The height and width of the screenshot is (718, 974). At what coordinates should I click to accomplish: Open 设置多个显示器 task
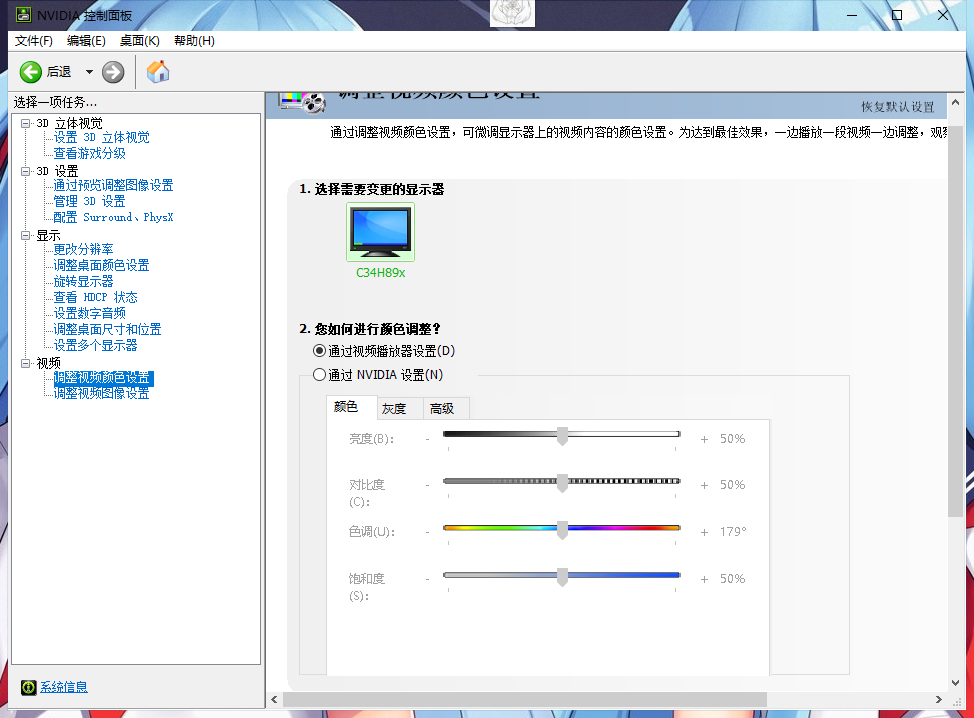tap(95, 345)
